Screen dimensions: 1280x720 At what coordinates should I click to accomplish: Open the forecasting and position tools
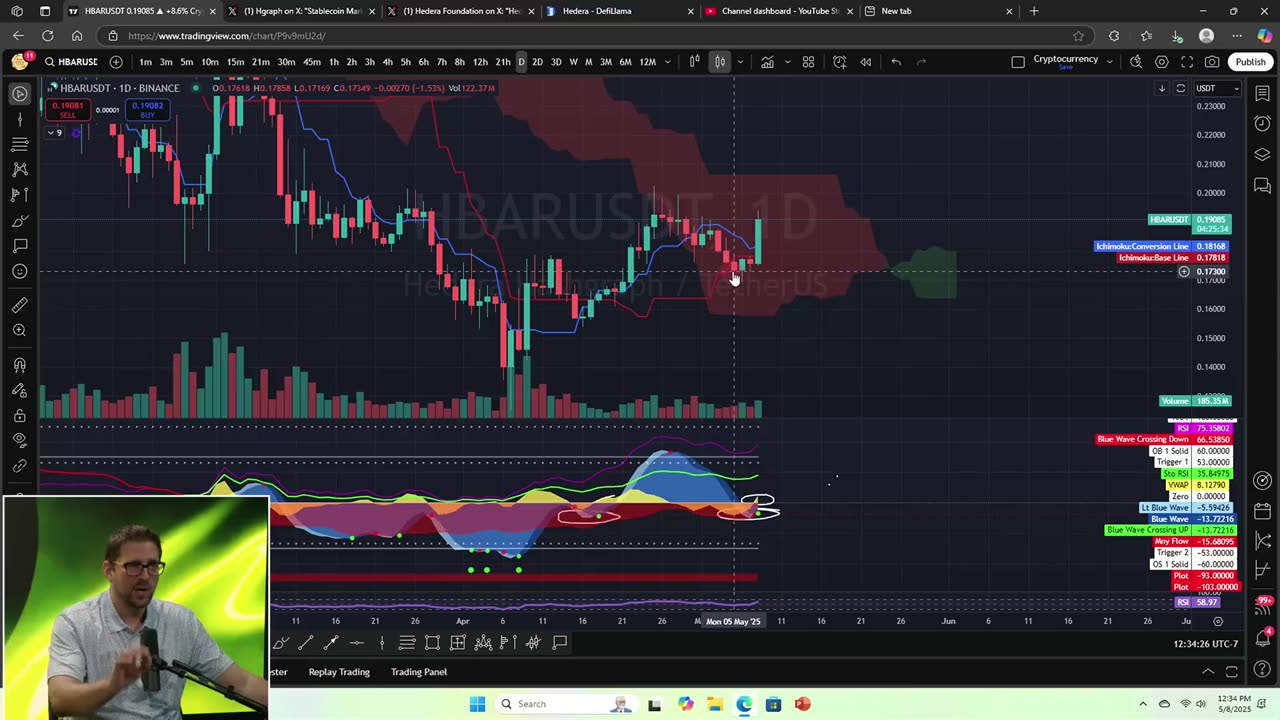pos(20,195)
